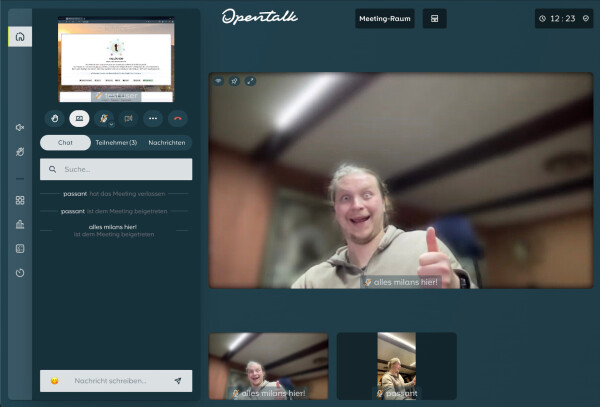Click the shield status icon next to time
600x407 pixels.
[x=586, y=18]
